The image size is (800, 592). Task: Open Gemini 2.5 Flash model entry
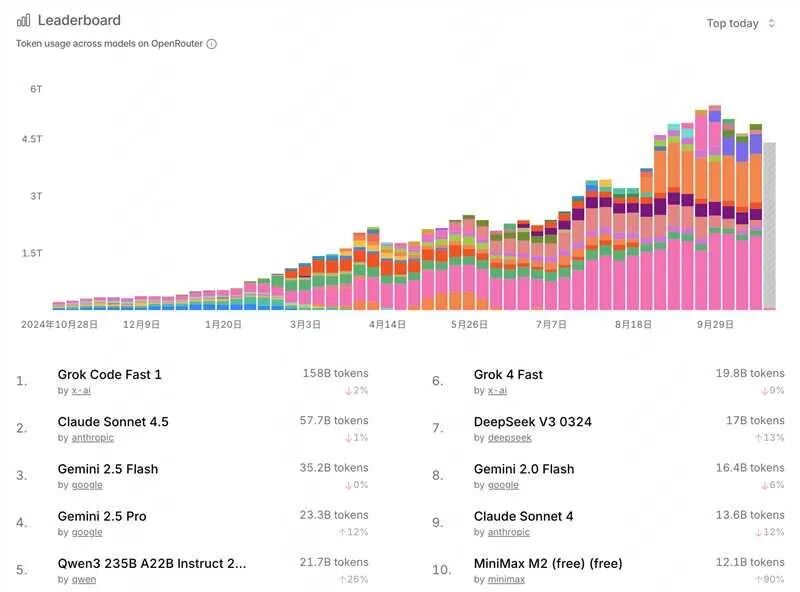tap(108, 469)
